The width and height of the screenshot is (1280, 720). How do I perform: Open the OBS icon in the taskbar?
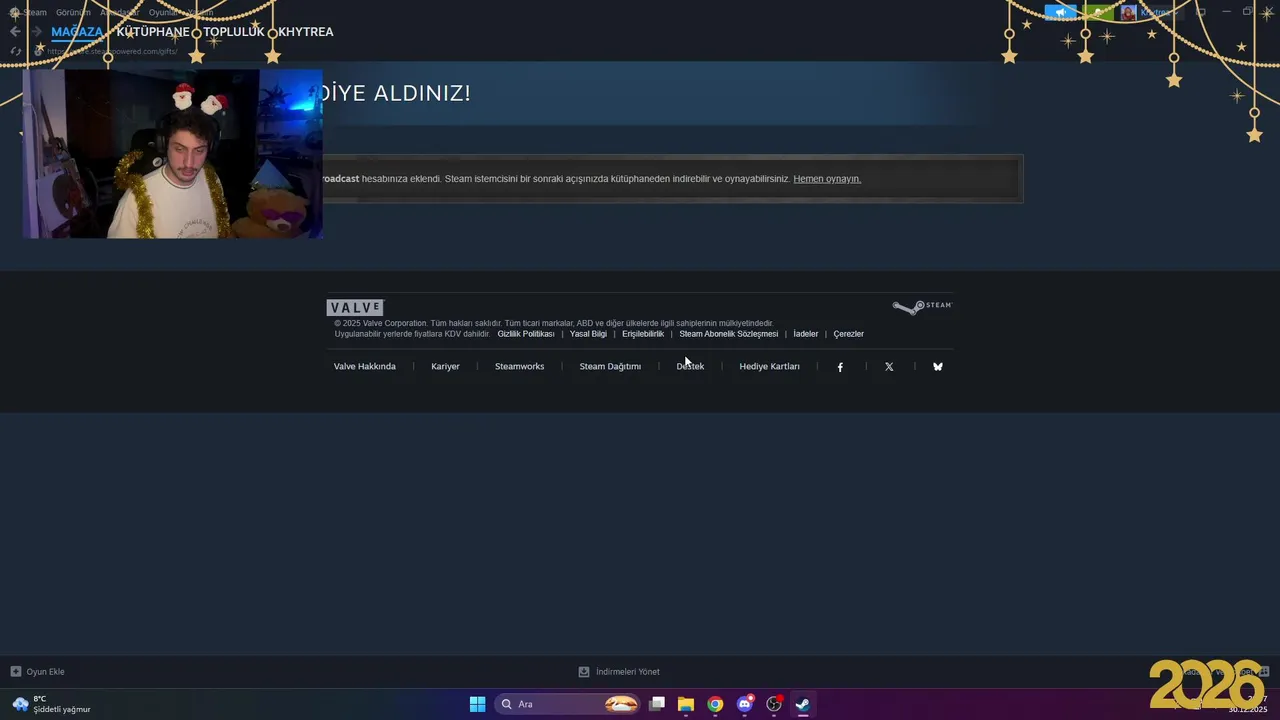pos(774,704)
